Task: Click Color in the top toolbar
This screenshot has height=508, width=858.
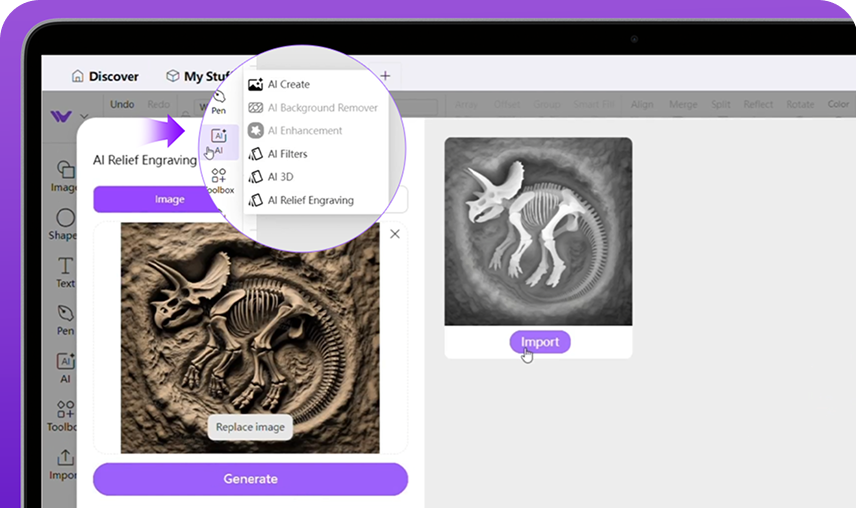Action: tap(838, 104)
